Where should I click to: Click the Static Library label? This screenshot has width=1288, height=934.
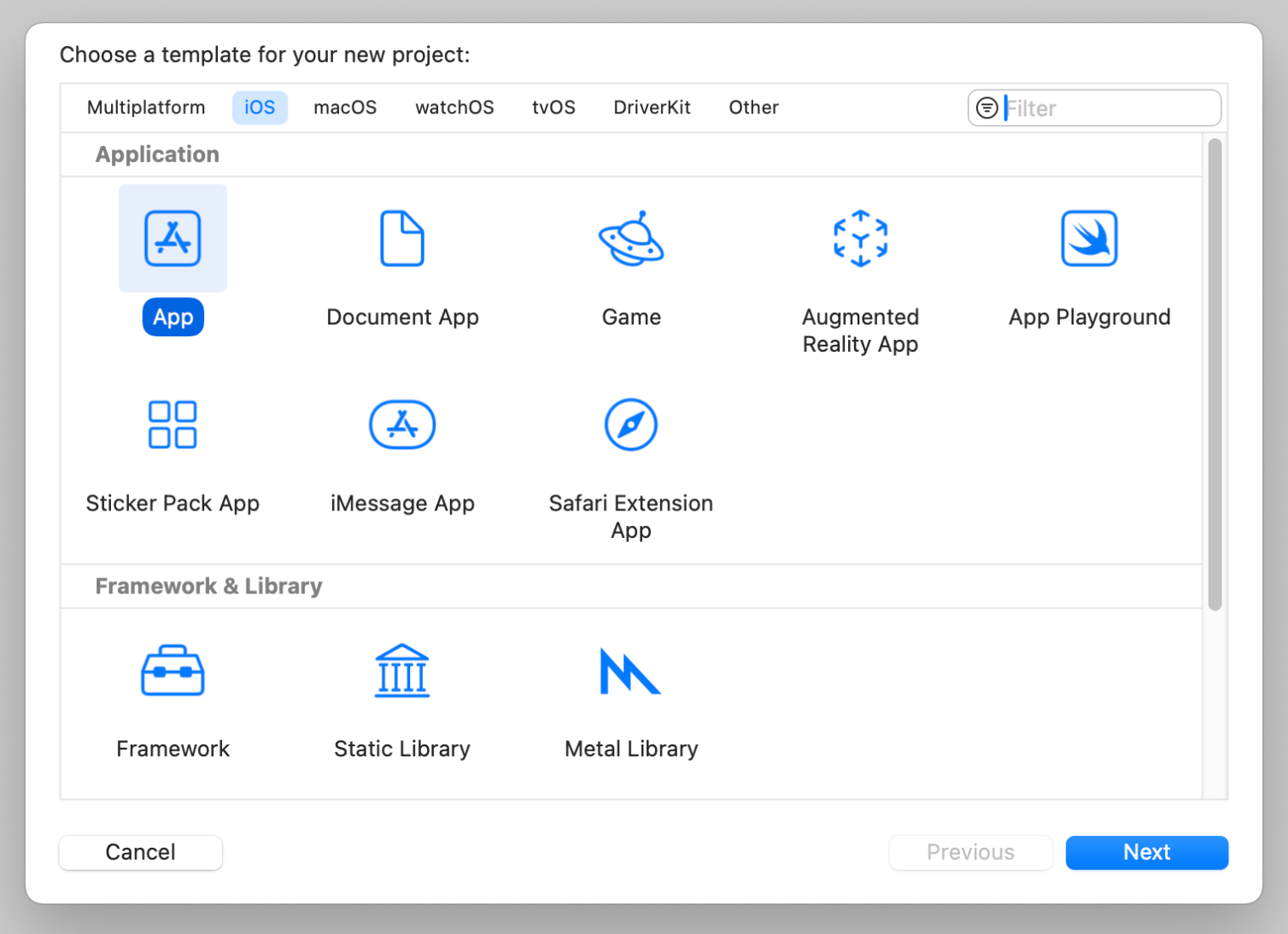(402, 749)
